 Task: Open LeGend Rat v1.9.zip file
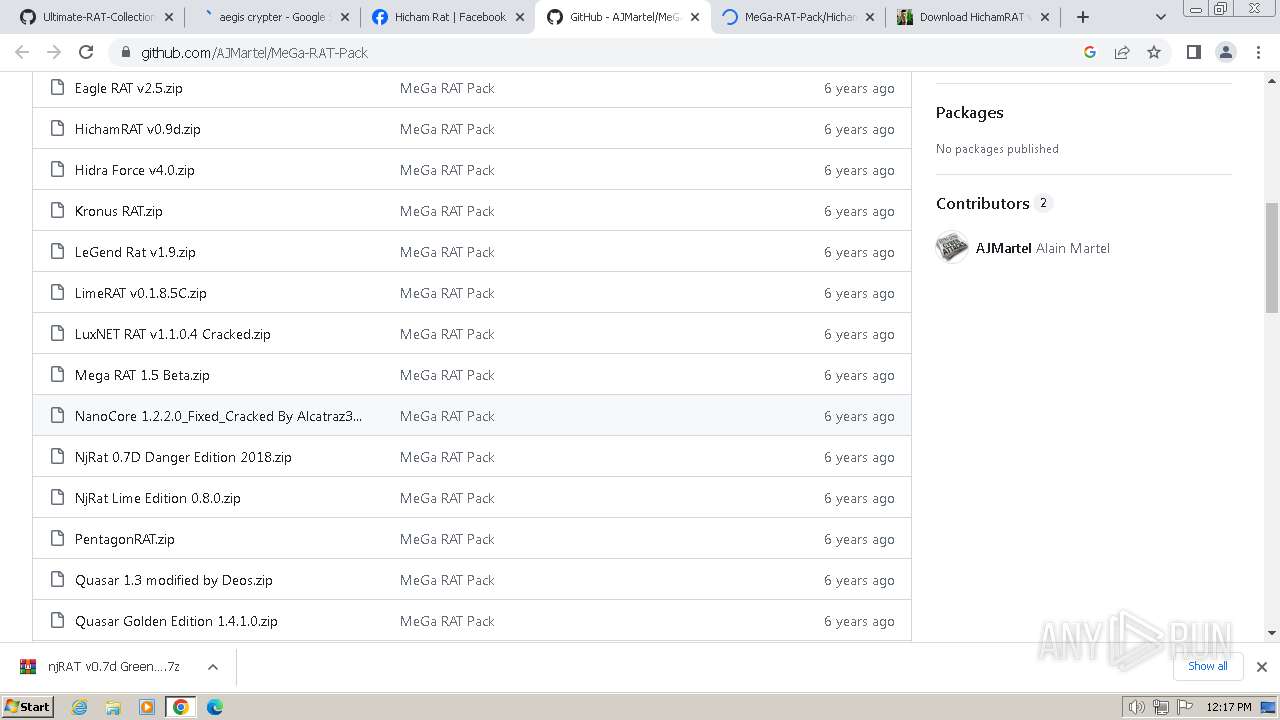135,252
